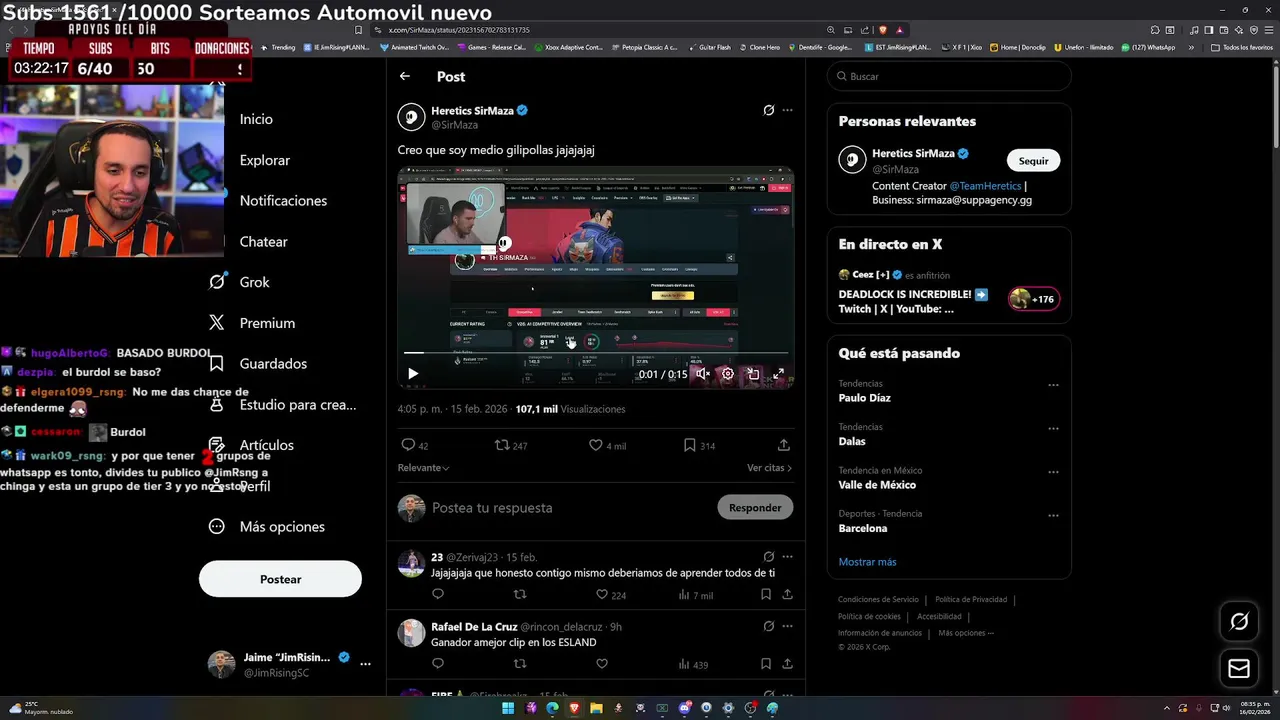1280x720 pixels.
Task: Reply to Rafael De La Cruz's comment
Action: 437,664
